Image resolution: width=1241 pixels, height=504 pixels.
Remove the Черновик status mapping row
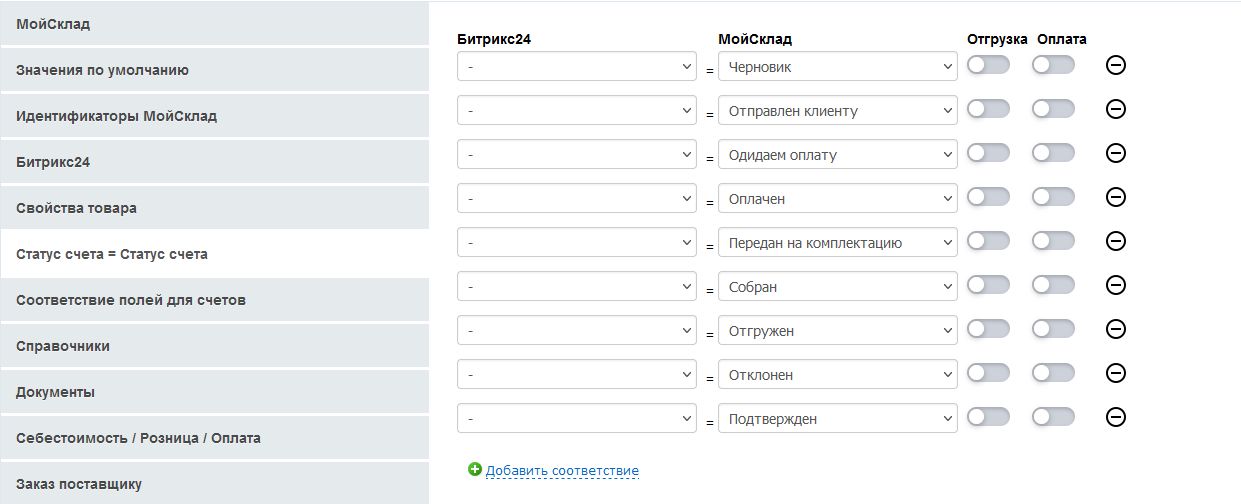click(x=1116, y=65)
